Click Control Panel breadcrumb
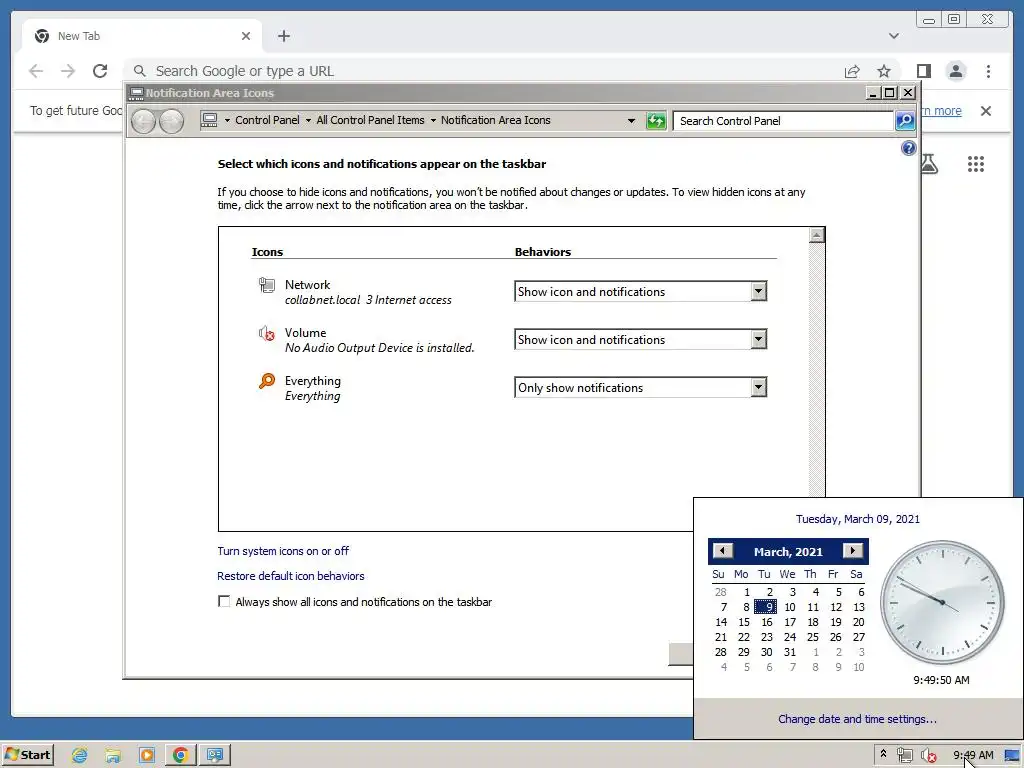The width and height of the screenshot is (1024, 768). (267, 120)
